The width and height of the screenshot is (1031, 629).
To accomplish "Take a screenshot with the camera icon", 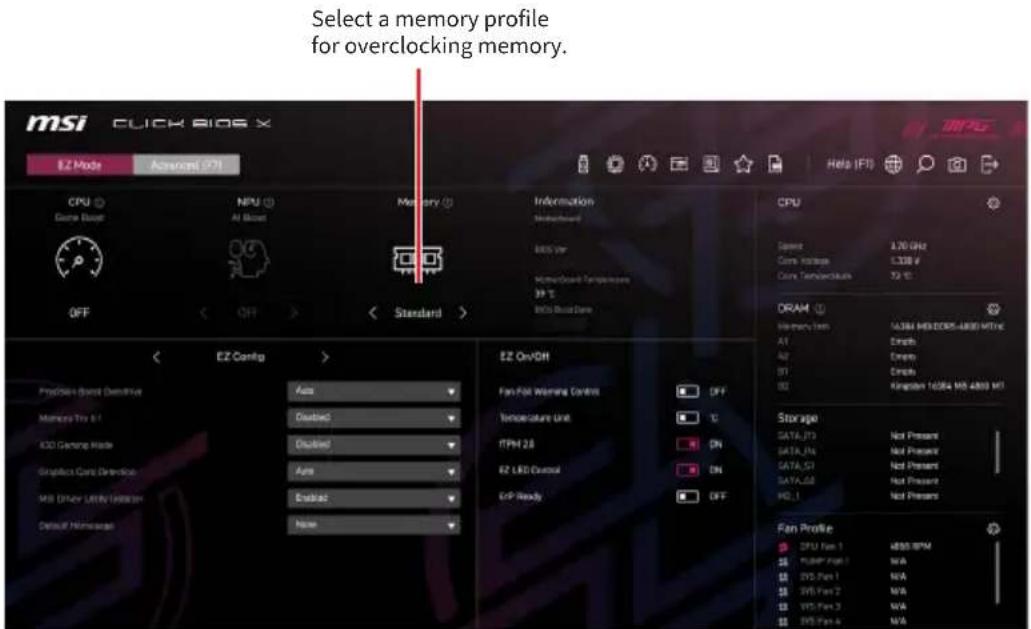I will (957, 164).
